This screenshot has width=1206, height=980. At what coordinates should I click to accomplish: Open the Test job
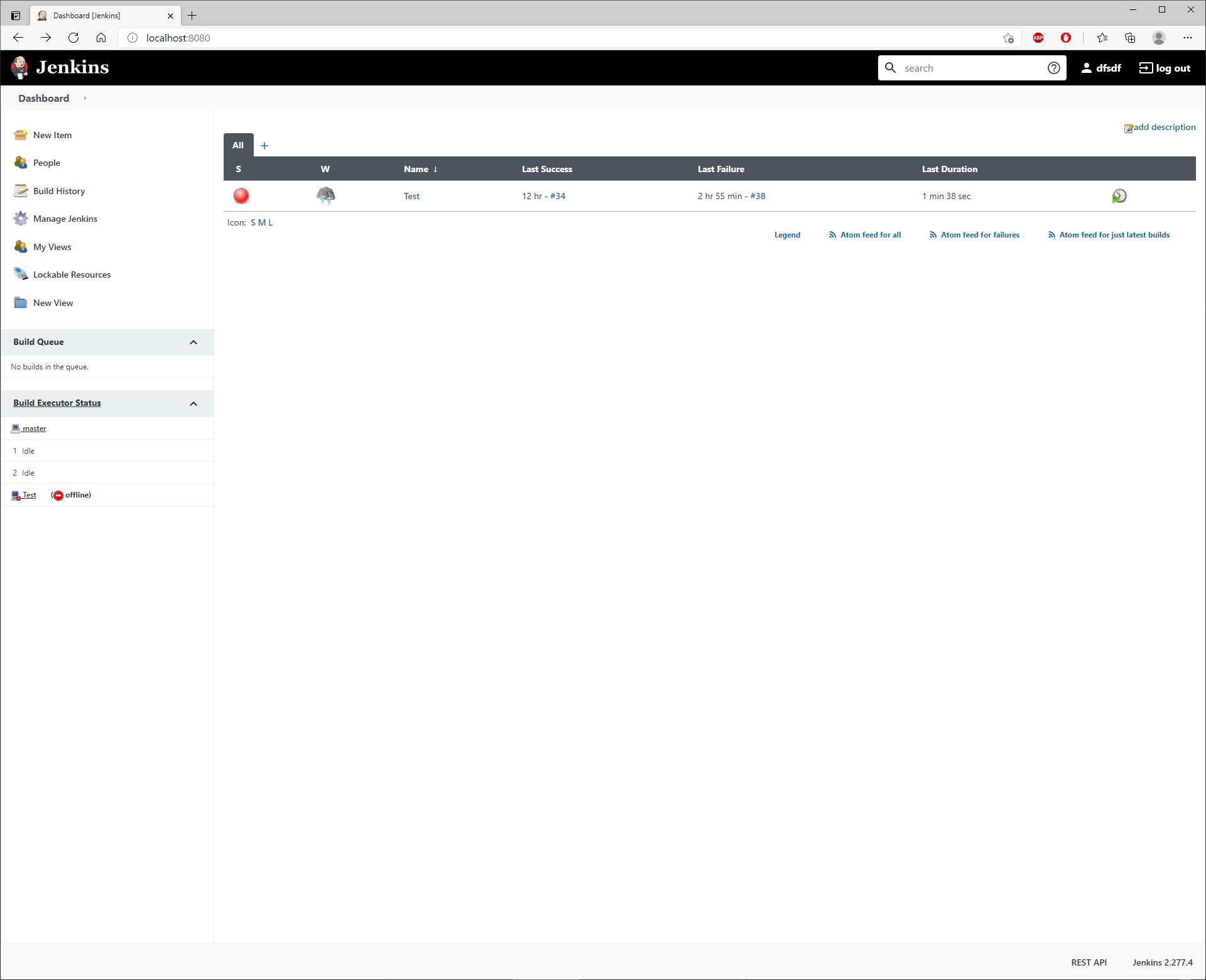coord(411,196)
